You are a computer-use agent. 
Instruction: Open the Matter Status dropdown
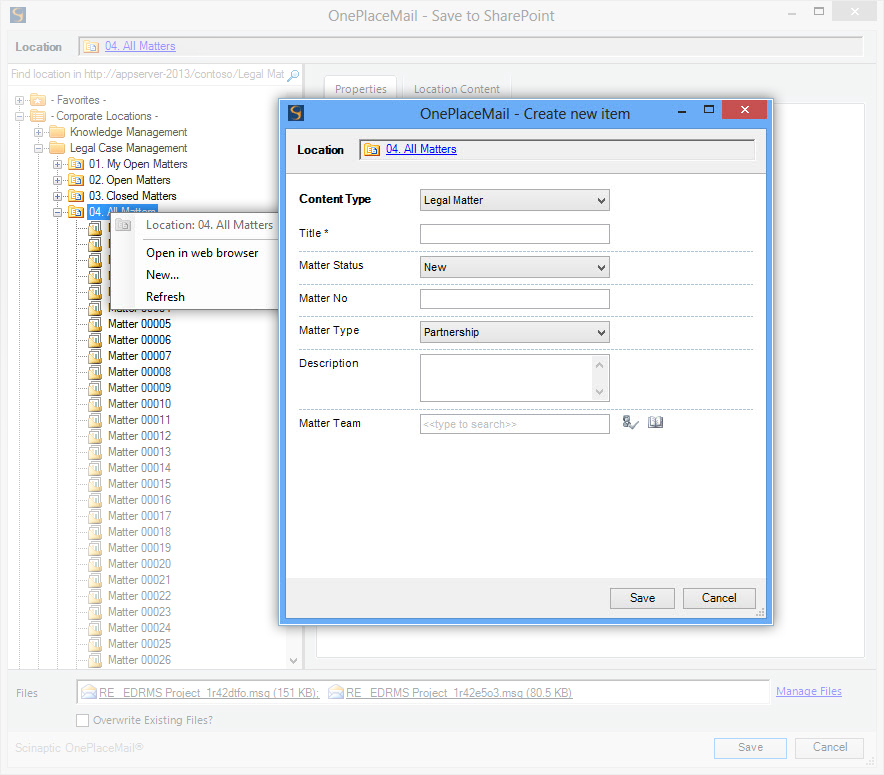point(602,267)
